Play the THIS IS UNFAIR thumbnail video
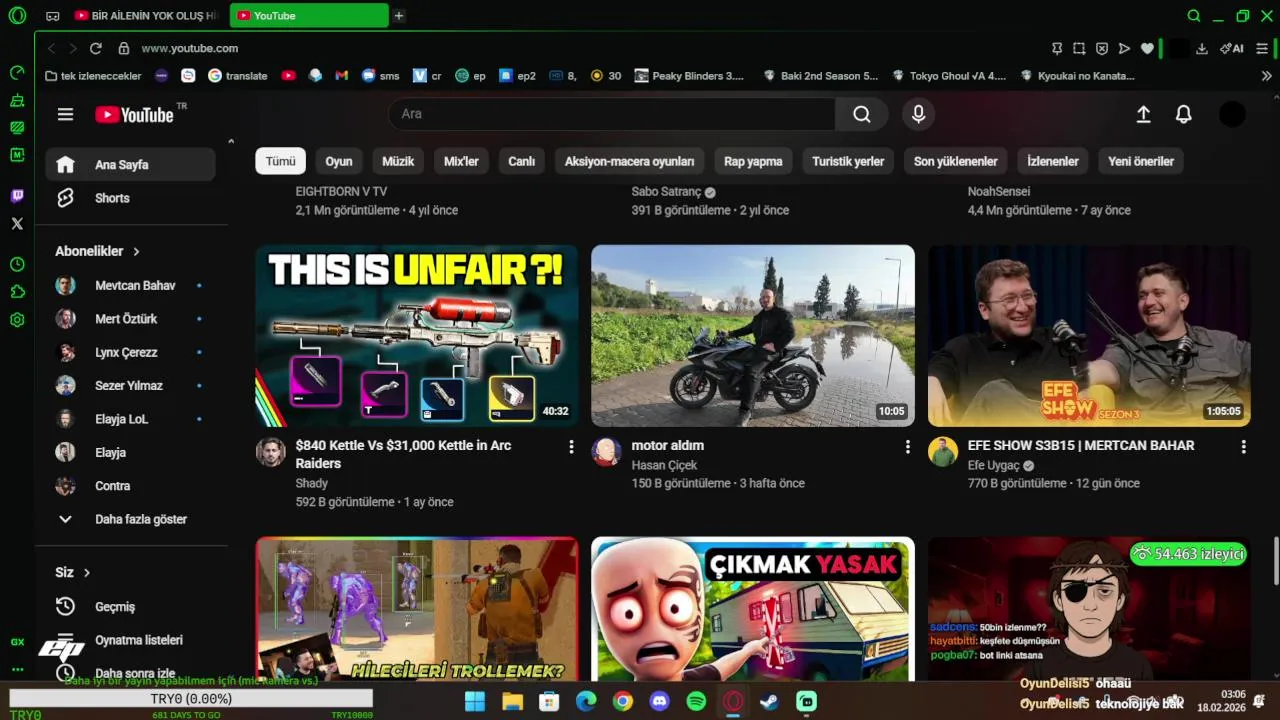This screenshot has height=720, width=1280. [x=416, y=336]
